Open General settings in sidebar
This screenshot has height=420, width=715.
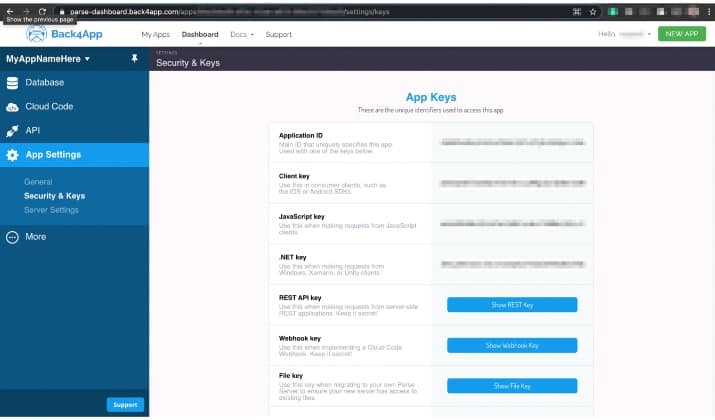(38, 181)
